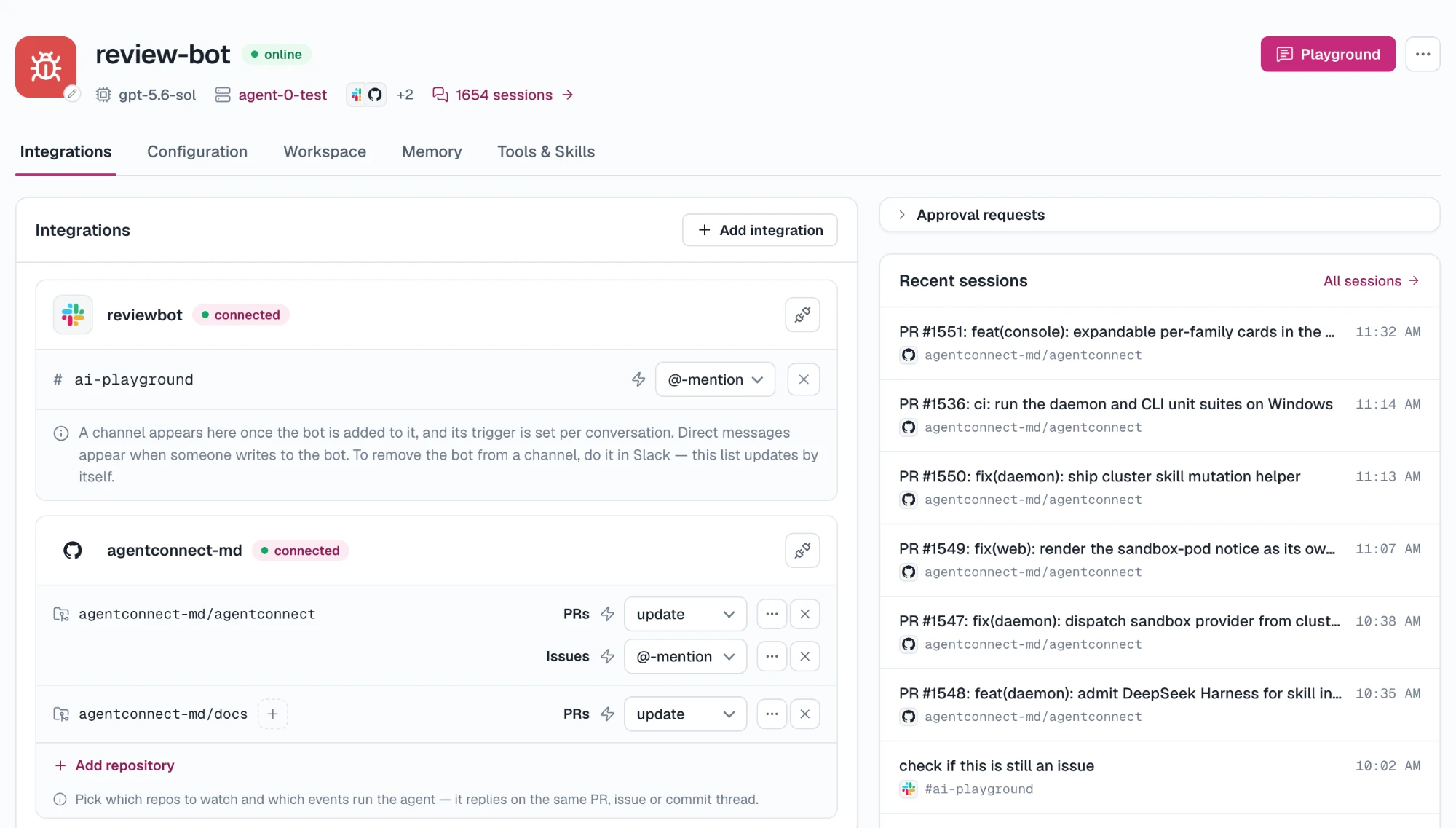Remove the PRs trigger for agentconnect-md/docs
Image resolution: width=1456 pixels, height=828 pixels.
[804, 714]
